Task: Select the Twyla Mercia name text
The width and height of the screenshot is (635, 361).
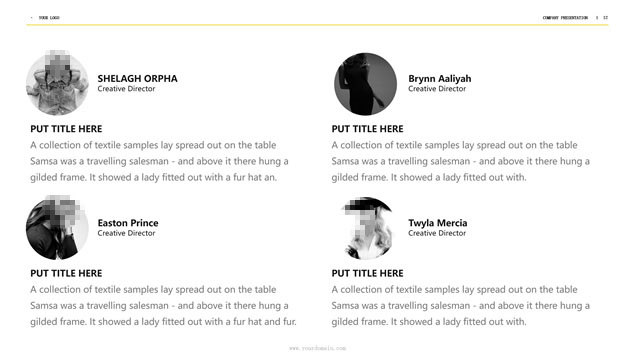Action: 437,223
